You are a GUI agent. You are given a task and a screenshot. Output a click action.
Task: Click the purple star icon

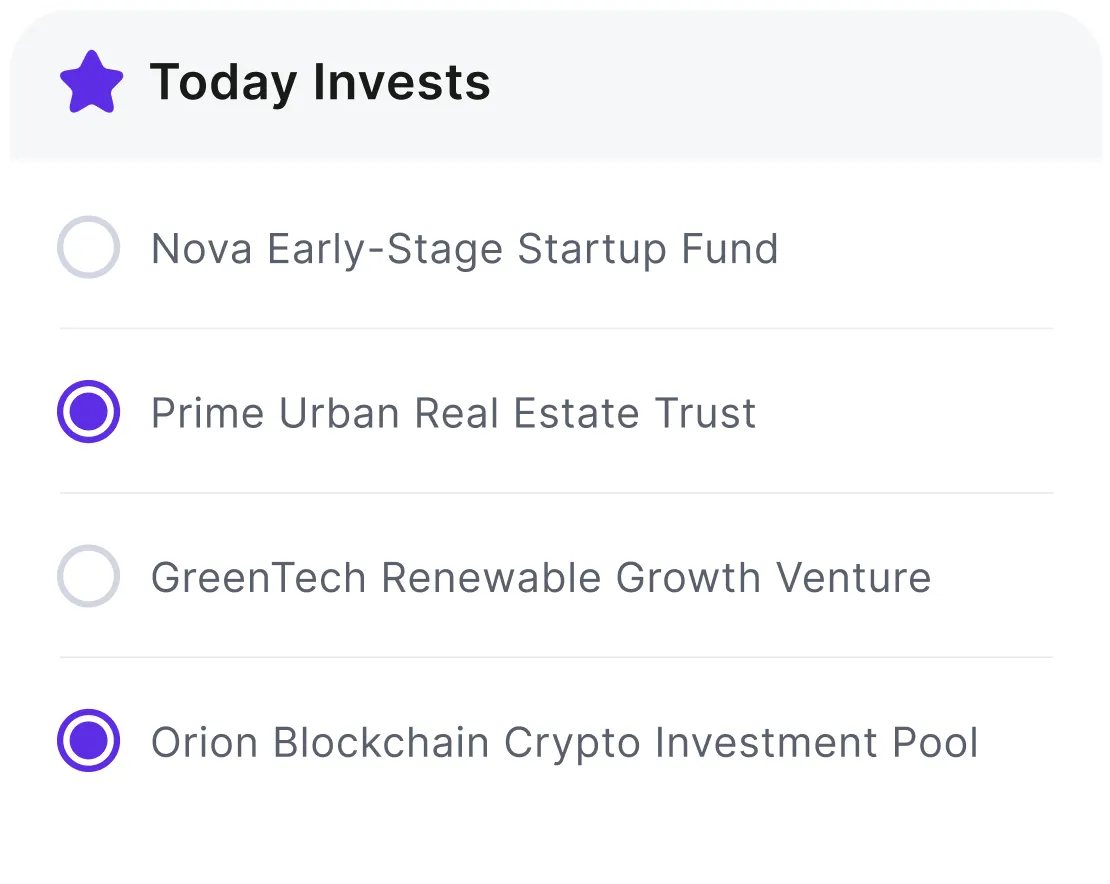91,82
